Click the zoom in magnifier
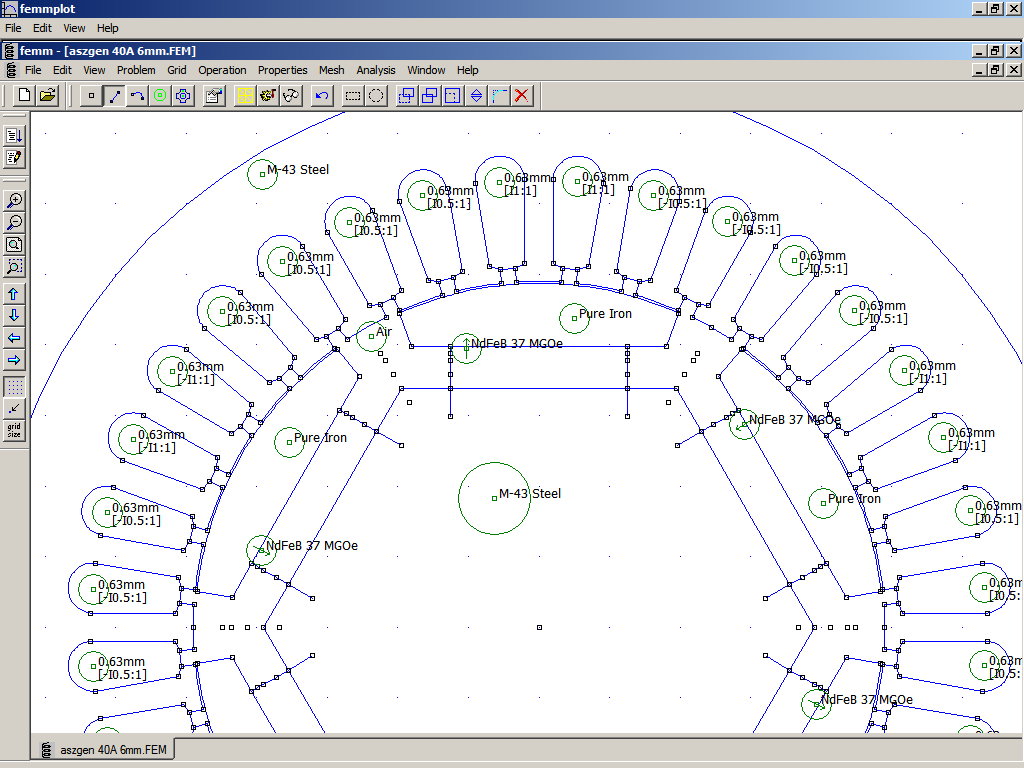The width and height of the screenshot is (1024, 768). 14,200
